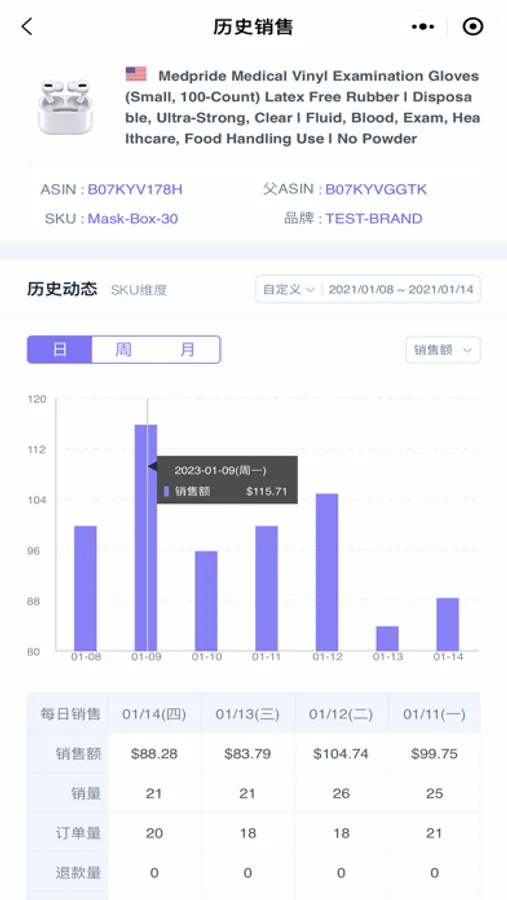
Task: Tap sales quantity 25 under 01/11
Action: point(434,793)
